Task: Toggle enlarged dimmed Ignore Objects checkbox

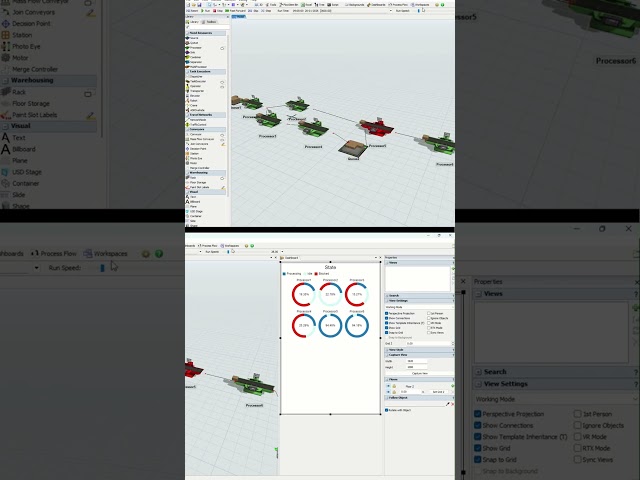Action: pyautogui.click(x=577, y=425)
